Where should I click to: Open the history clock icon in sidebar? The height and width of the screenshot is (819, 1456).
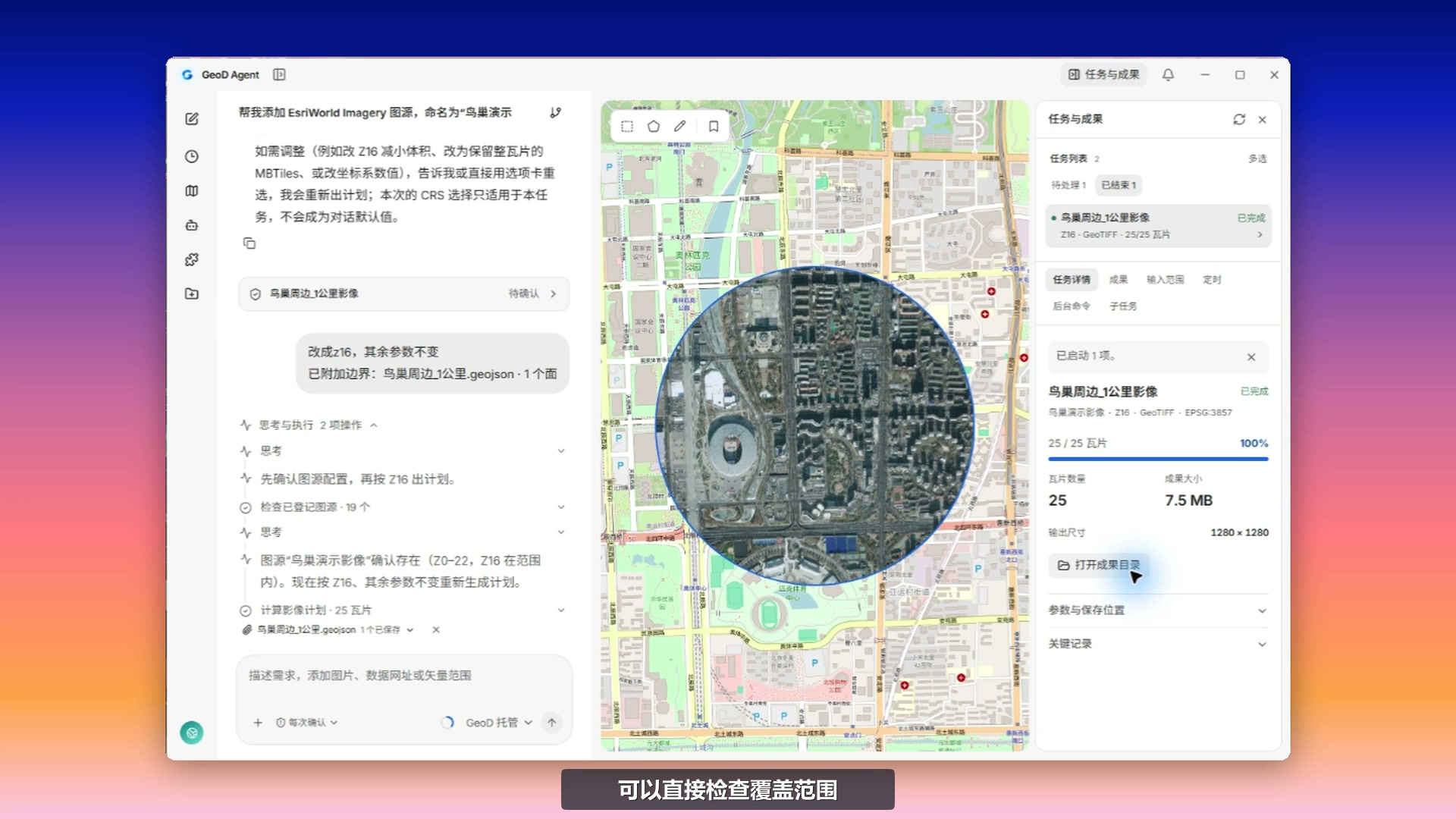pos(192,156)
